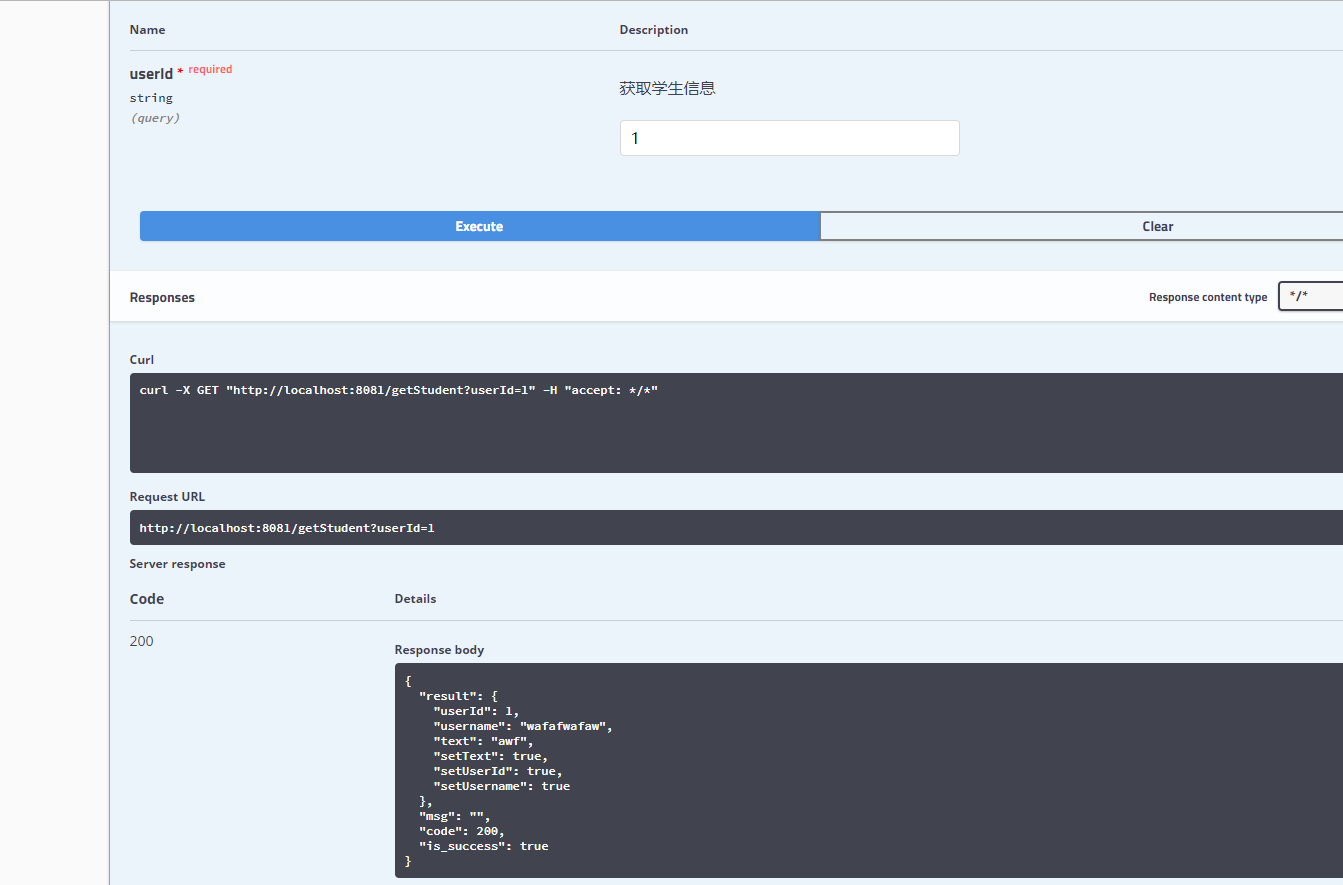The image size is (1343, 885).
Task: Open the Response content type dropdown
Action: coord(1310,296)
